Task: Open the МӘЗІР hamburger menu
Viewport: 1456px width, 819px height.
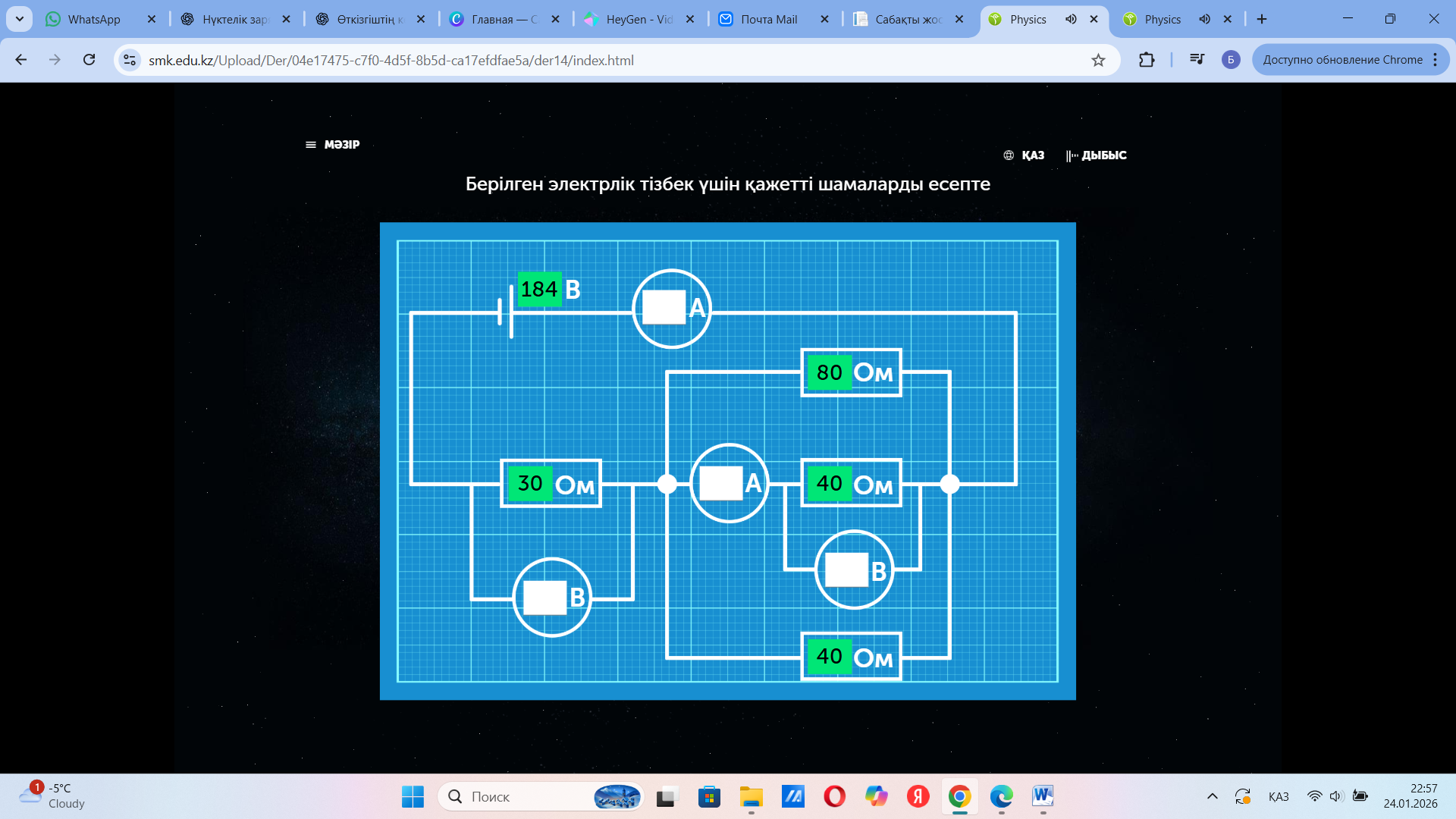Action: (x=332, y=144)
